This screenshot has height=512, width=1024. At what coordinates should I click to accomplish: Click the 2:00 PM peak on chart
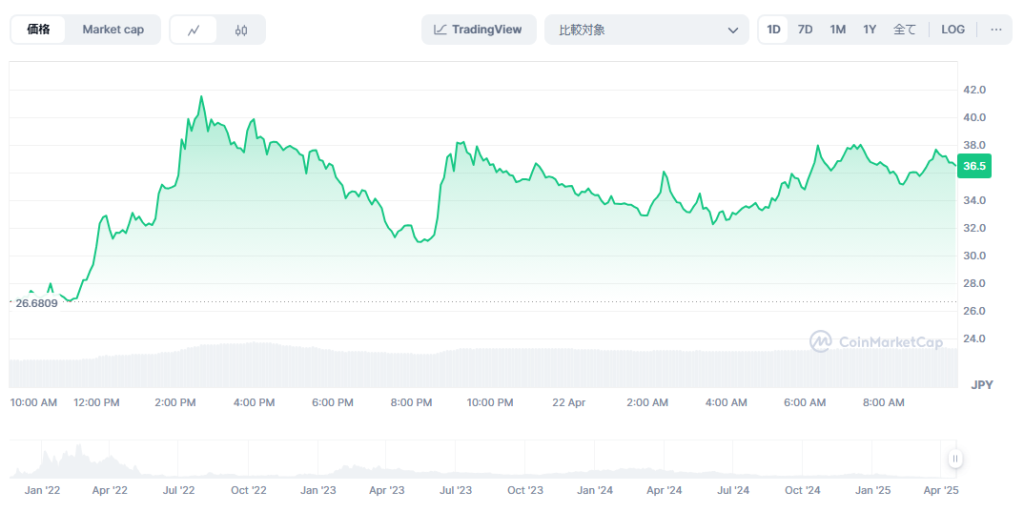201,97
